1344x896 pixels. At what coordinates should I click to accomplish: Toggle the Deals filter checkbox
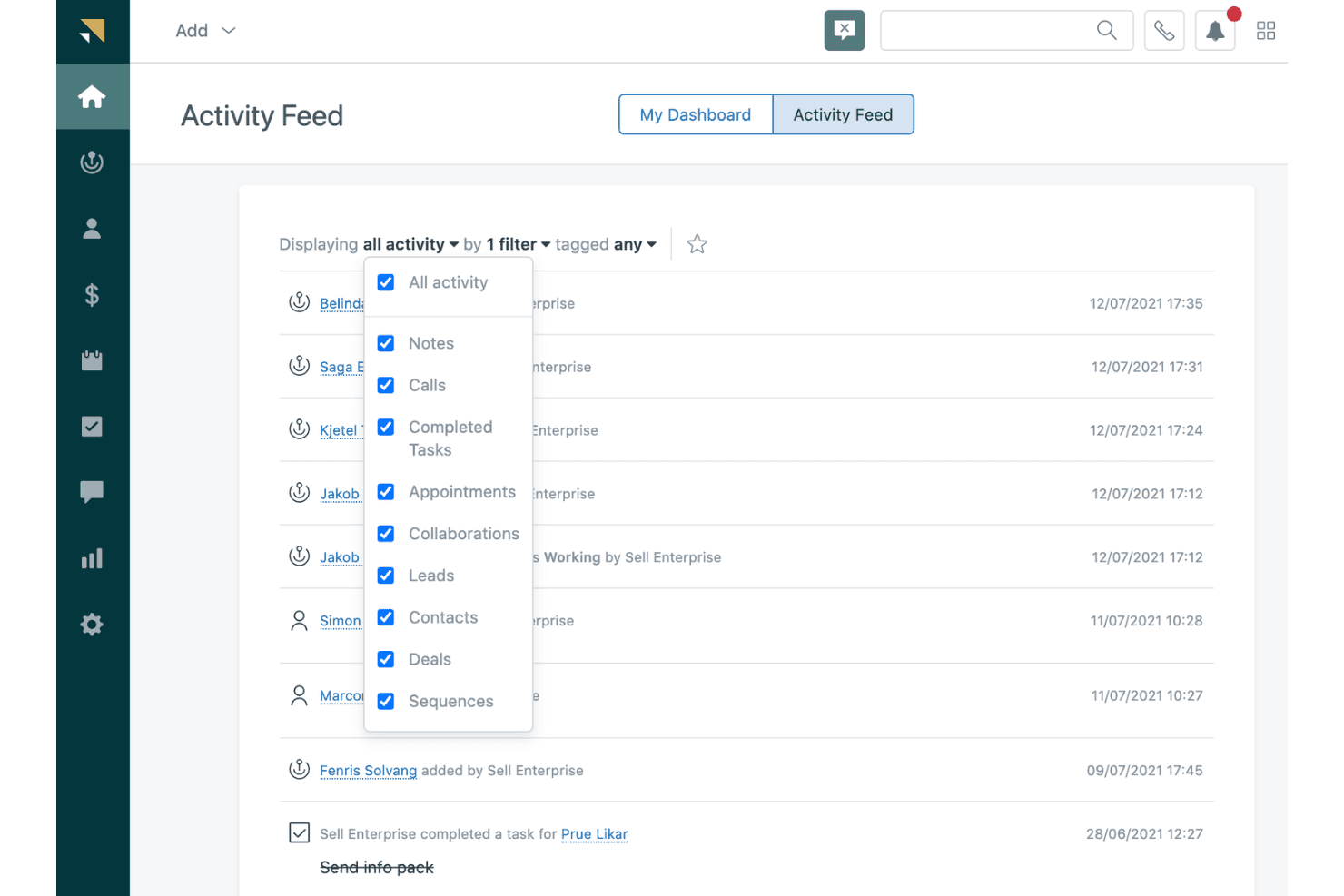[386, 659]
